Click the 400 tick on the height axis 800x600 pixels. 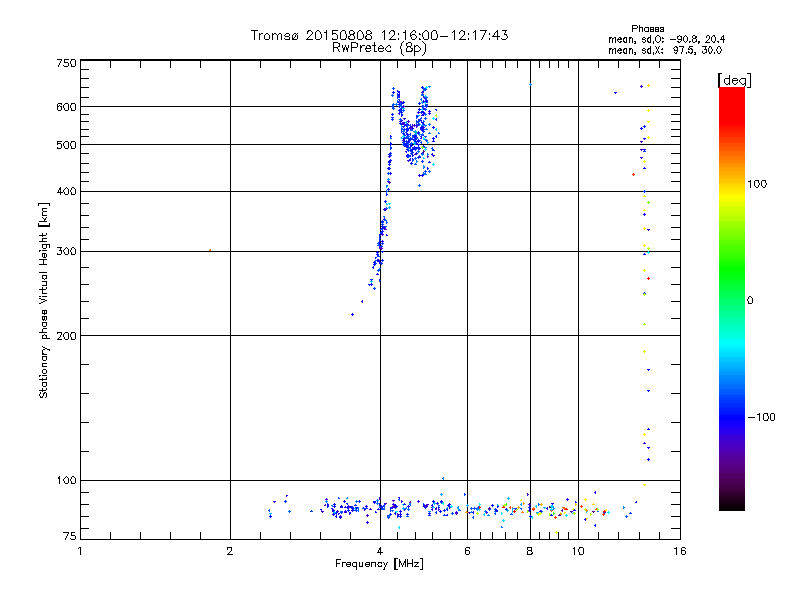point(66,191)
